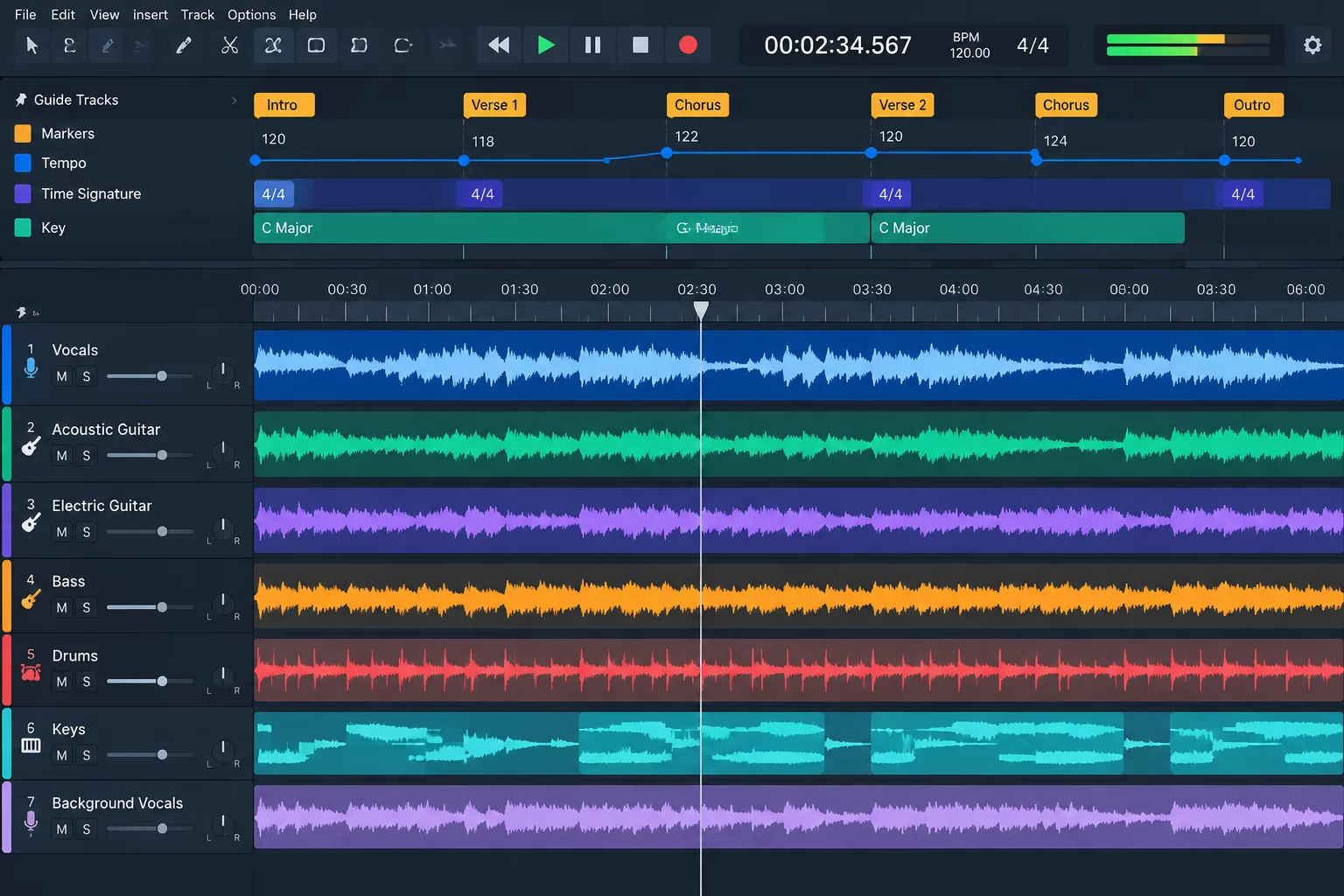1344x896 pixels.
Task: Stop playback with the square button
Action: [x=640, y=45]
